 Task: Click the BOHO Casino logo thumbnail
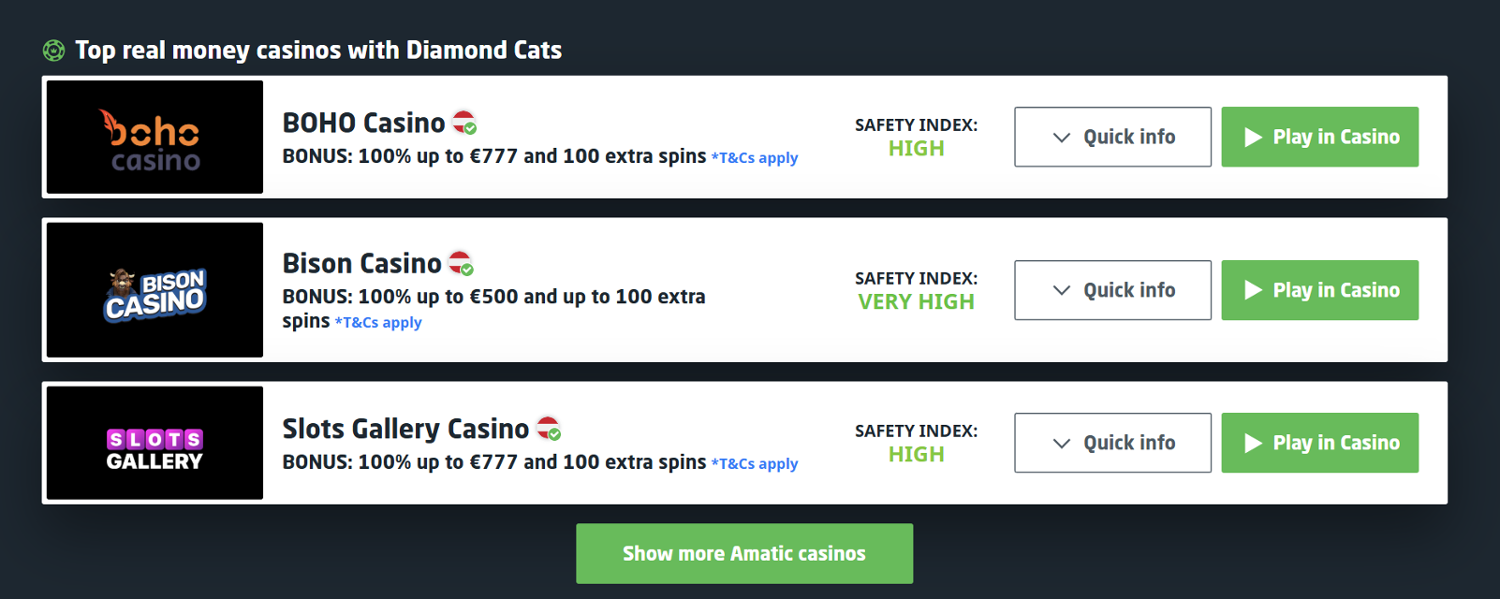(155, 137)
